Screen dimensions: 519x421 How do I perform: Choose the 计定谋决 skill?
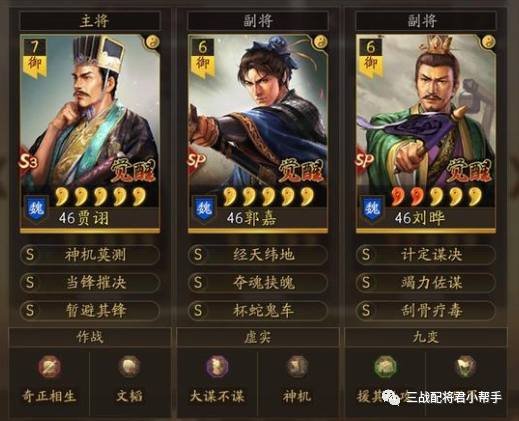[426, 255]
